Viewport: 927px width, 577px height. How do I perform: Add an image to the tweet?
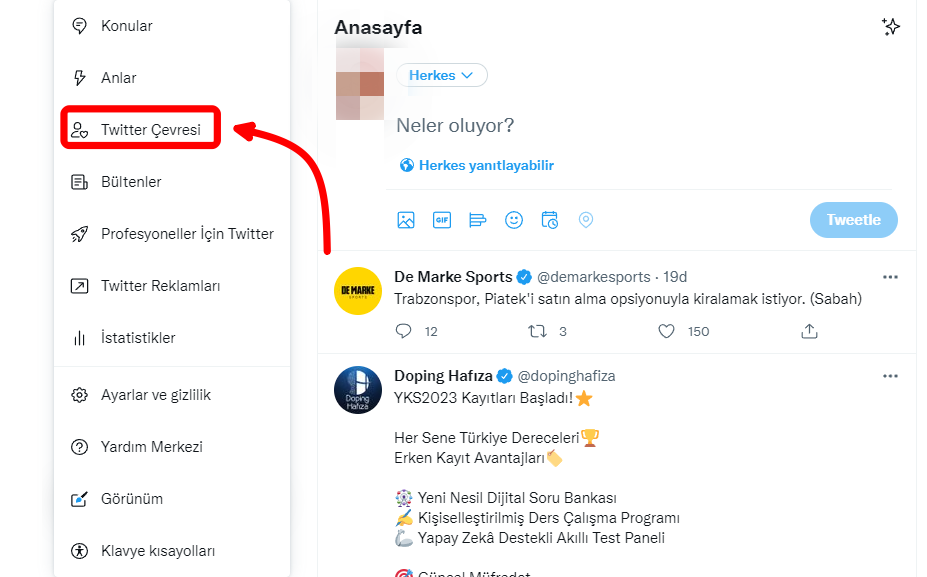tap(405, 220)
